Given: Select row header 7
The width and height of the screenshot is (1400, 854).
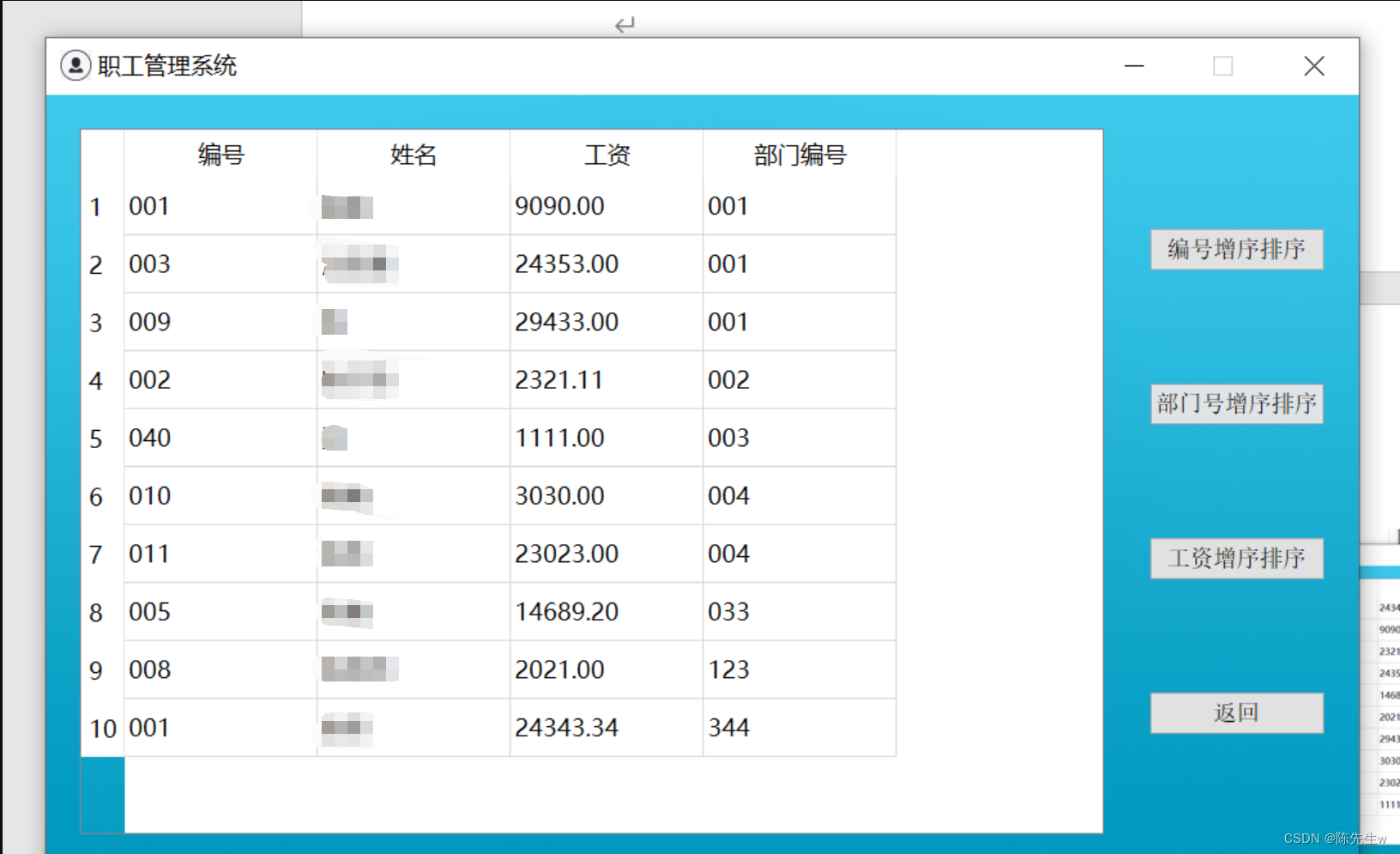Looking at the screenshot, I should click(x=103, y=554).
